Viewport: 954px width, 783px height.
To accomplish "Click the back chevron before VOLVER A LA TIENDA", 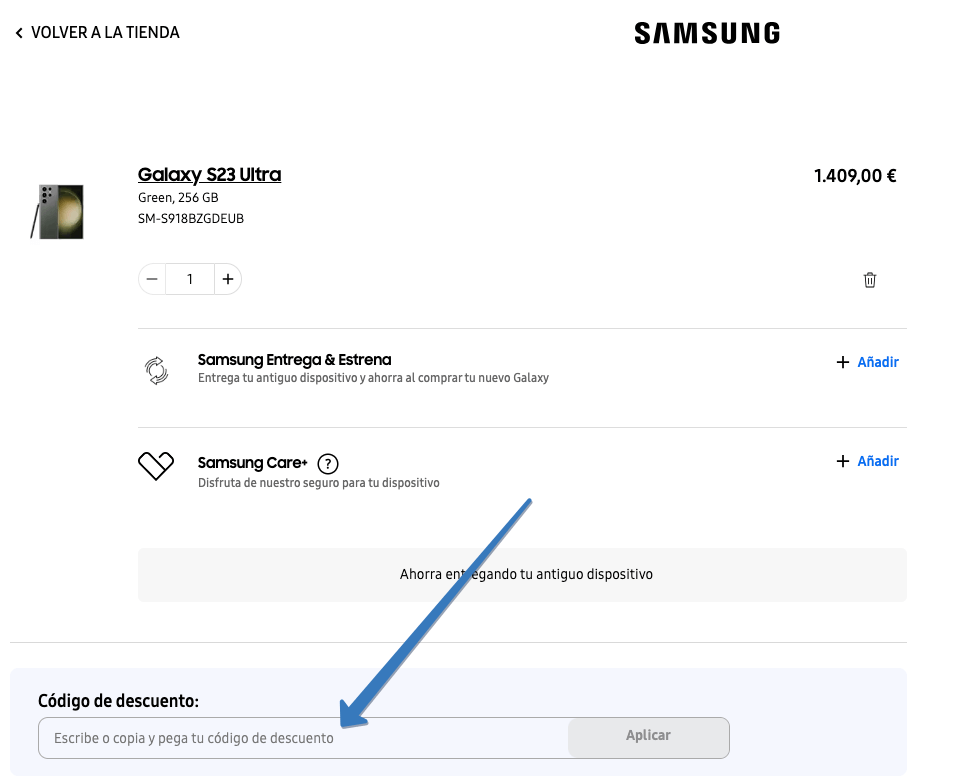I will [19, 32].
